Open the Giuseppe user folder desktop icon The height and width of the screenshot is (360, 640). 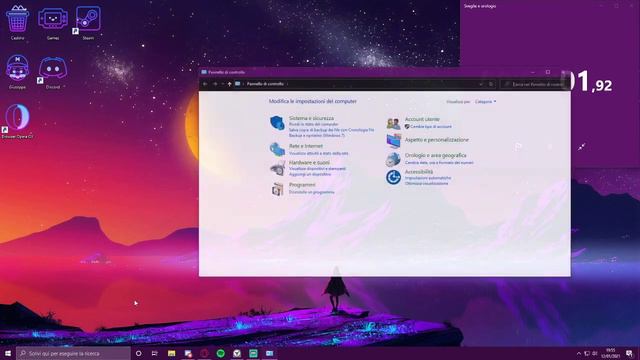(17, 71)
